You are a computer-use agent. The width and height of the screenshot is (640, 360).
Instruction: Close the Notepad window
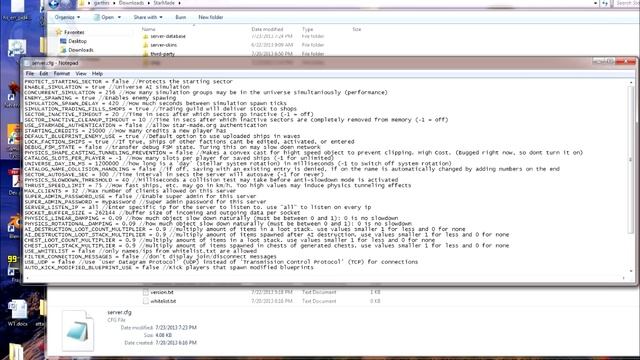tap(626, 62)
